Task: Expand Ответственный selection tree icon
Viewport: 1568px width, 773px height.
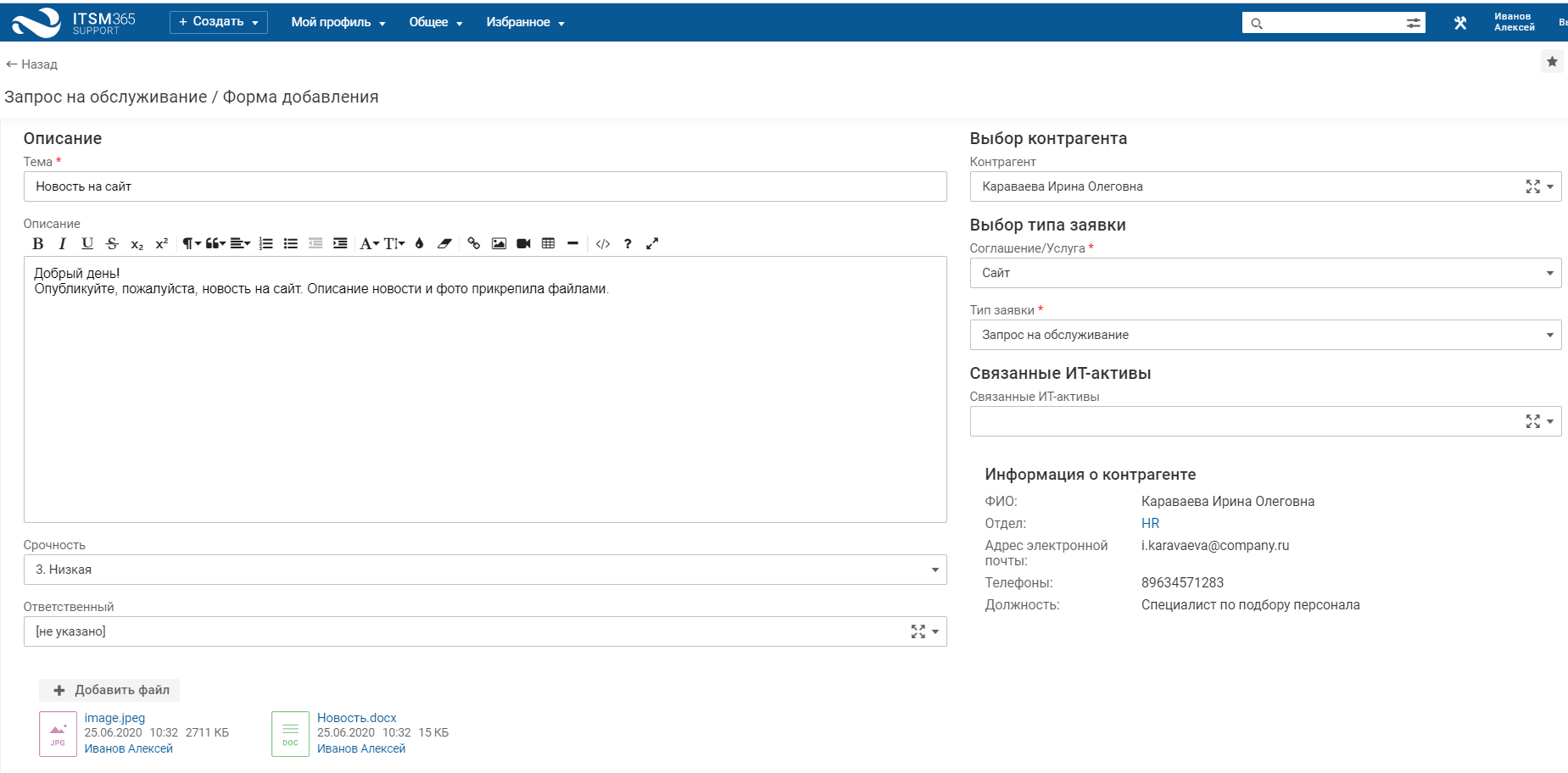Action: click(x=918, y=631)
